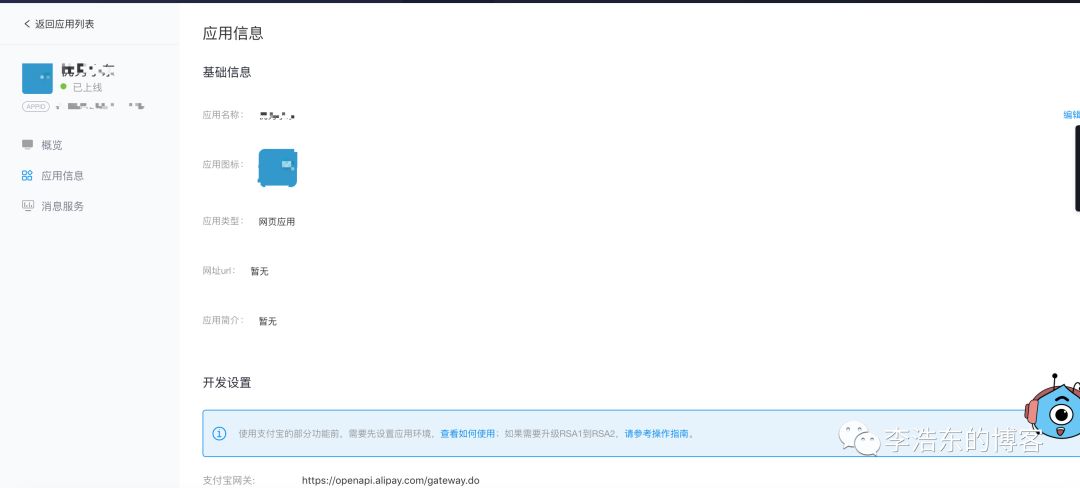Select 应用信息 in the sidebar
The width and height of the screenshot is (1080, 488).
[62, 176]
